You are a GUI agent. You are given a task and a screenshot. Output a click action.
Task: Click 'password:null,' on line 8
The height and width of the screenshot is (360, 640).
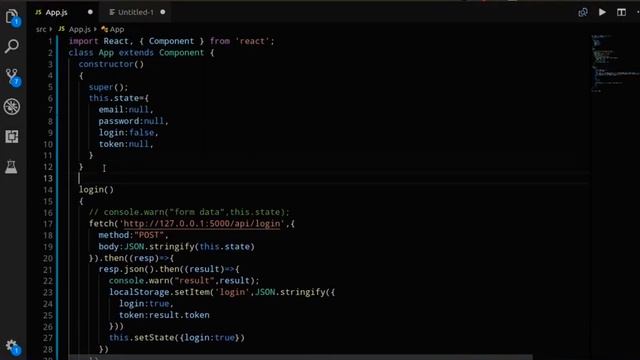[133, 121]
